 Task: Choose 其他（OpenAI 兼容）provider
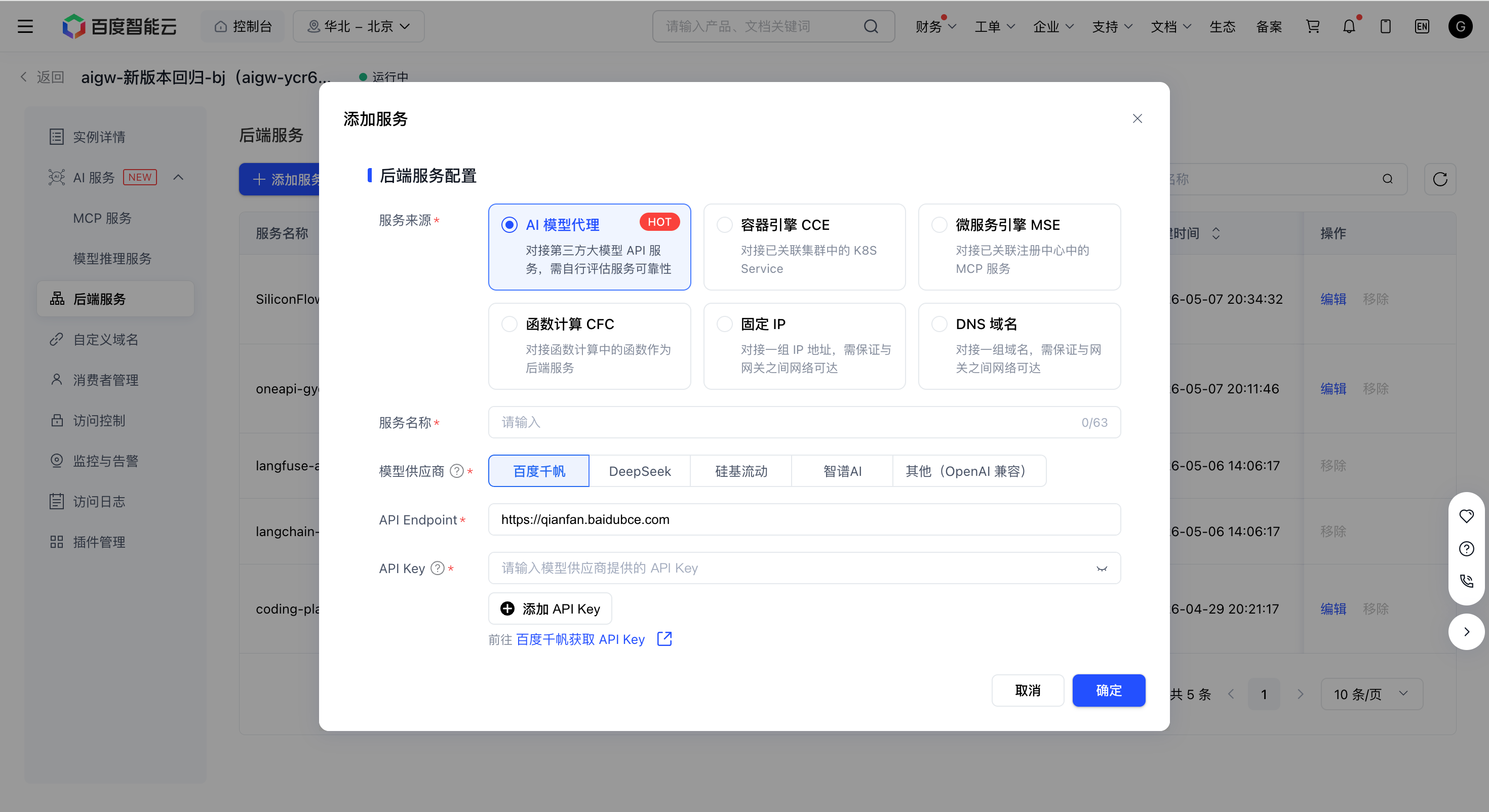tap(969, 471)
